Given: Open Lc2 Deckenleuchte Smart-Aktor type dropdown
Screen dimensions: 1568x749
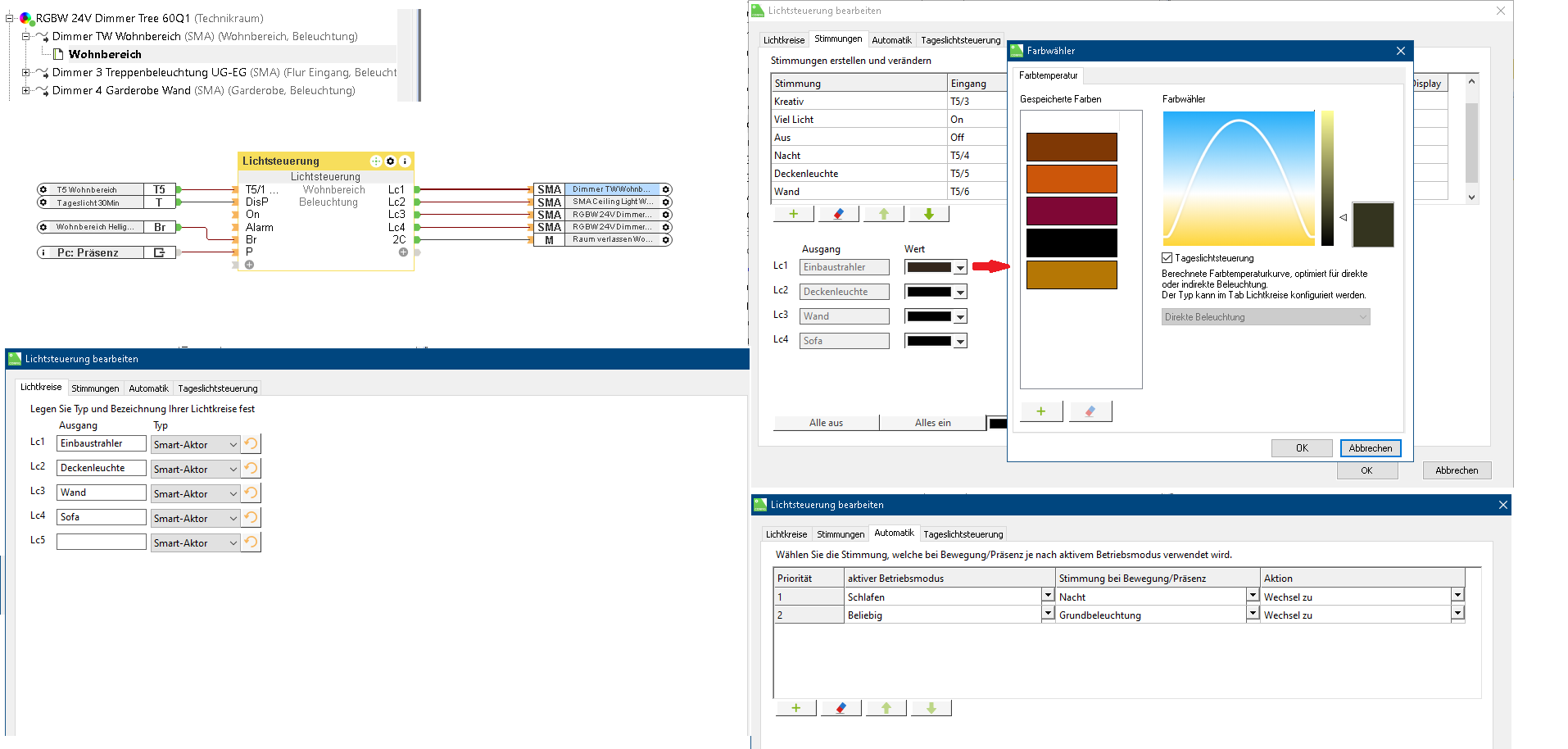Looking at the screenshot, I should 233,470.
